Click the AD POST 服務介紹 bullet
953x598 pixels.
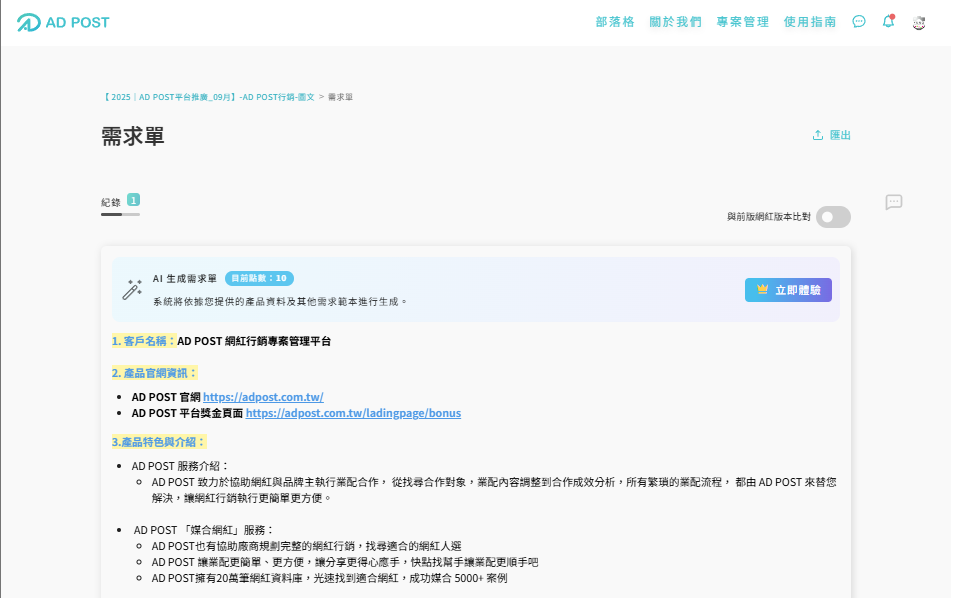point(180,466)
